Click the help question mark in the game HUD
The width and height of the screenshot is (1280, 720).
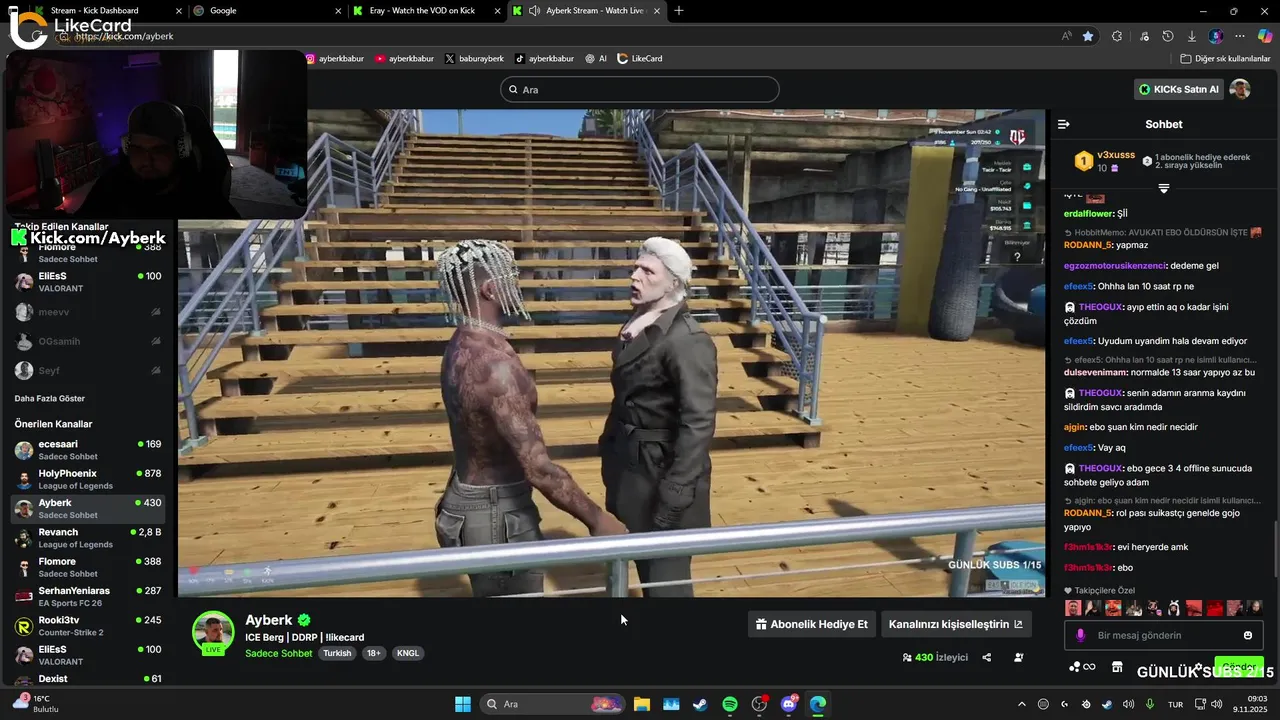click(1017, 257)
